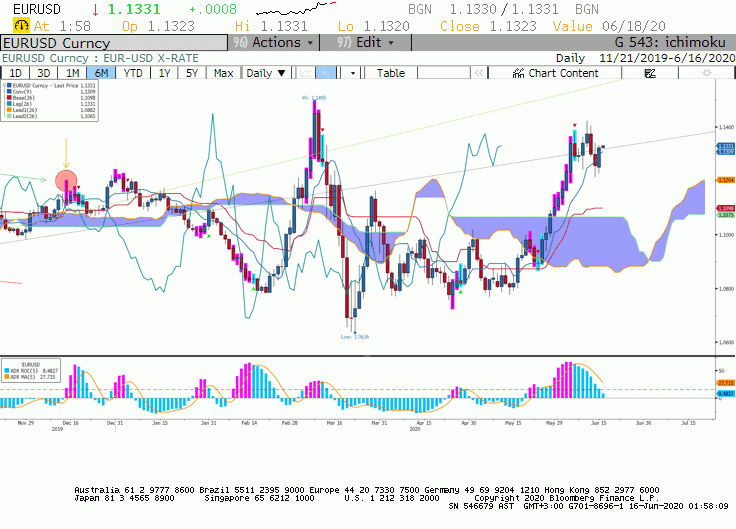Image resolution: width=736 pixels, height=529 pixels.
Task: Click Lead1(26) legend entry
Action: (x=50, y=110)
